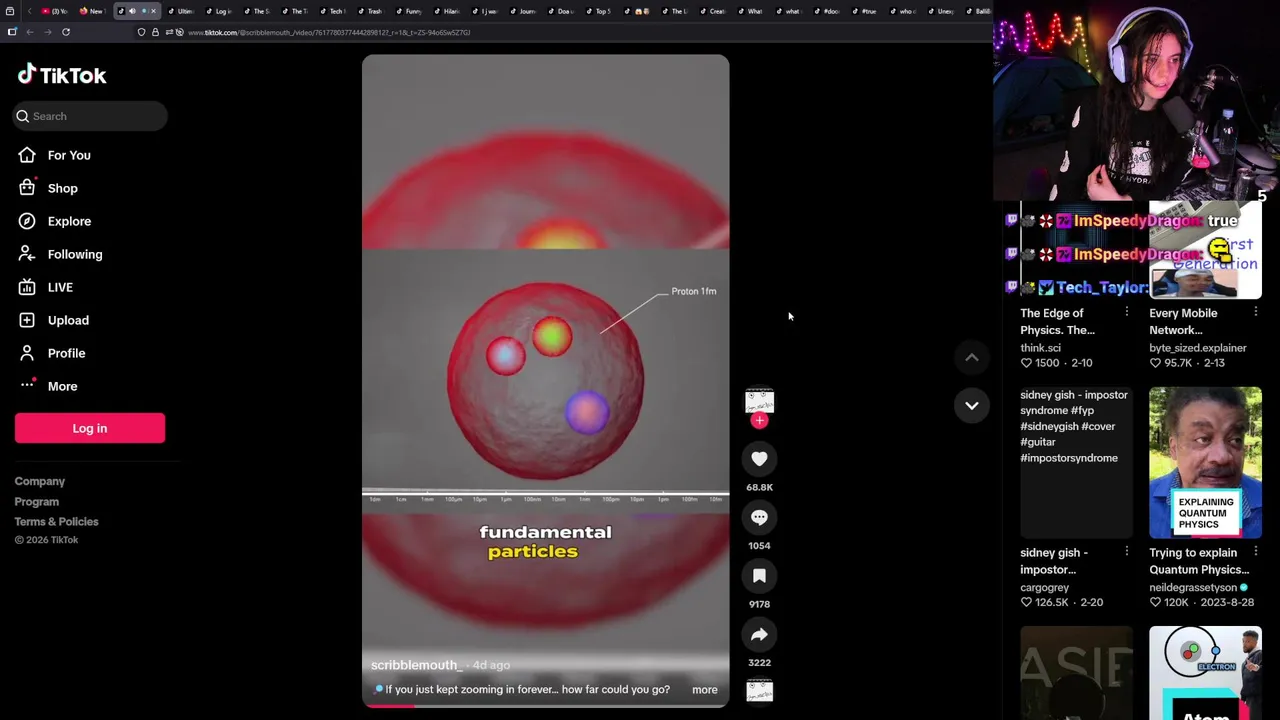This screenshot has width=1280, height=720.
Task: Open neildegrassetyson creator link
Action: pyautogui.click(x=1193, y=587)
